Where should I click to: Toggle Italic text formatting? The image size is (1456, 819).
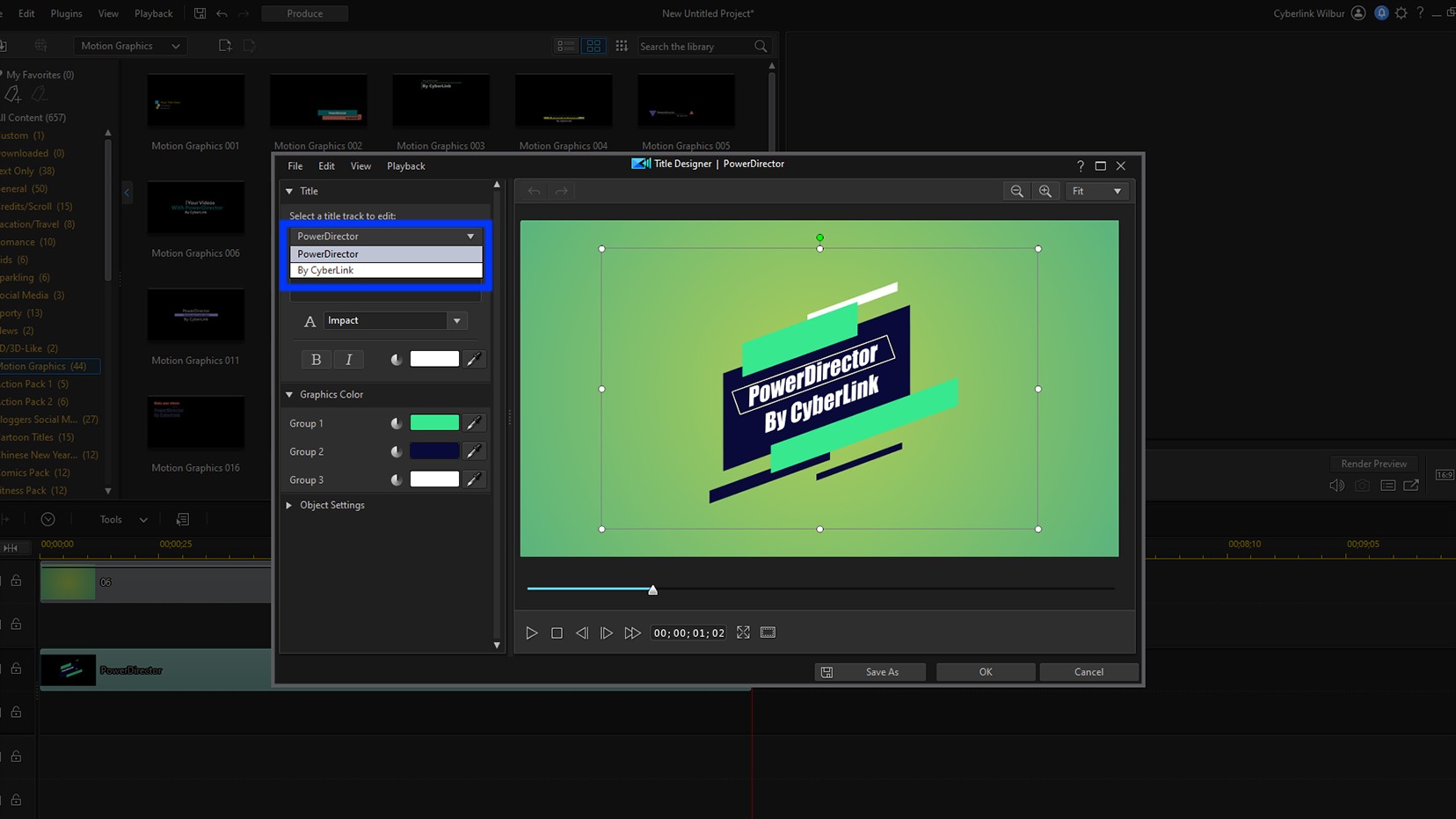pyautogui.click(x=348, y=359)
